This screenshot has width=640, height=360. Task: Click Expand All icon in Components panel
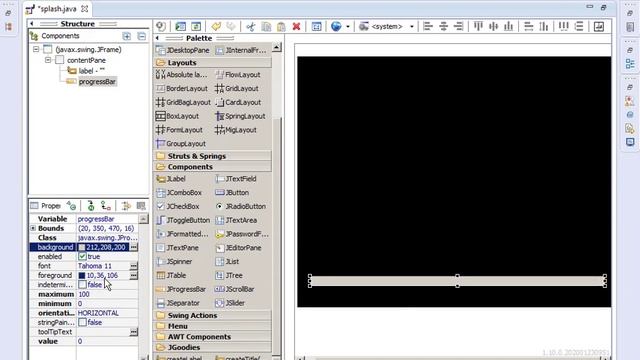click(127, 36)
